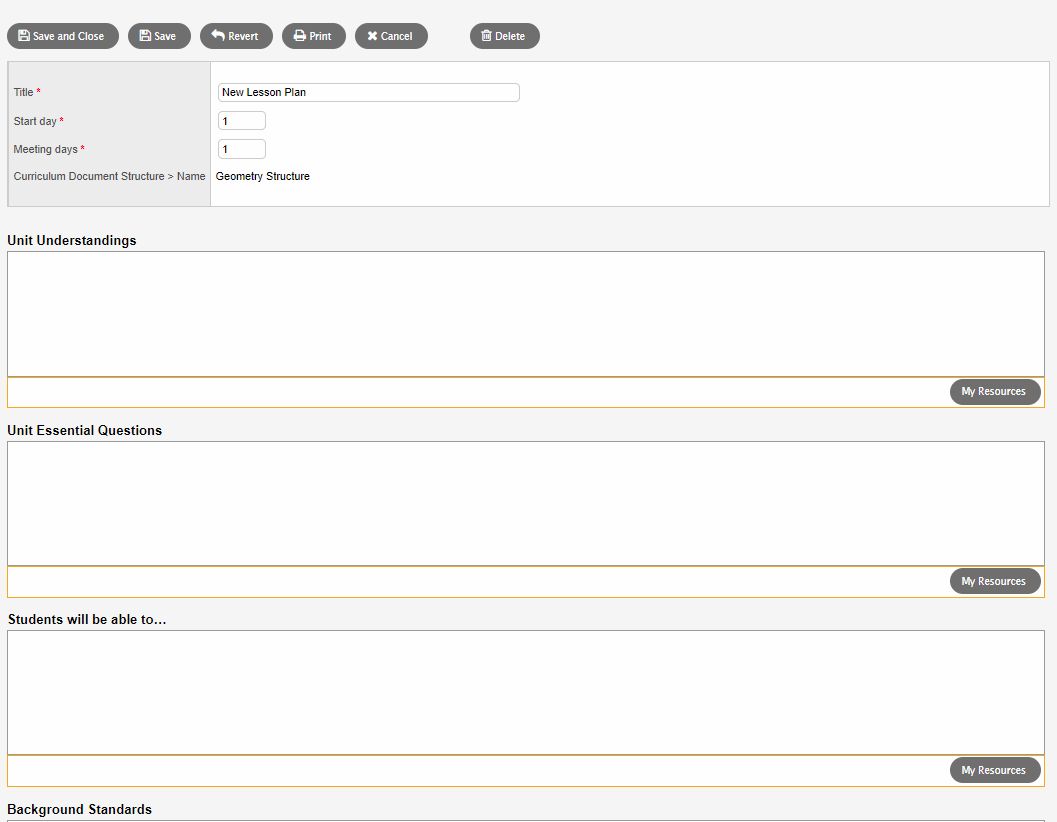This screenshot has height=822, width=1057.
Task: Click the Background Standards section heading
Action: click(x=79, y=809)
